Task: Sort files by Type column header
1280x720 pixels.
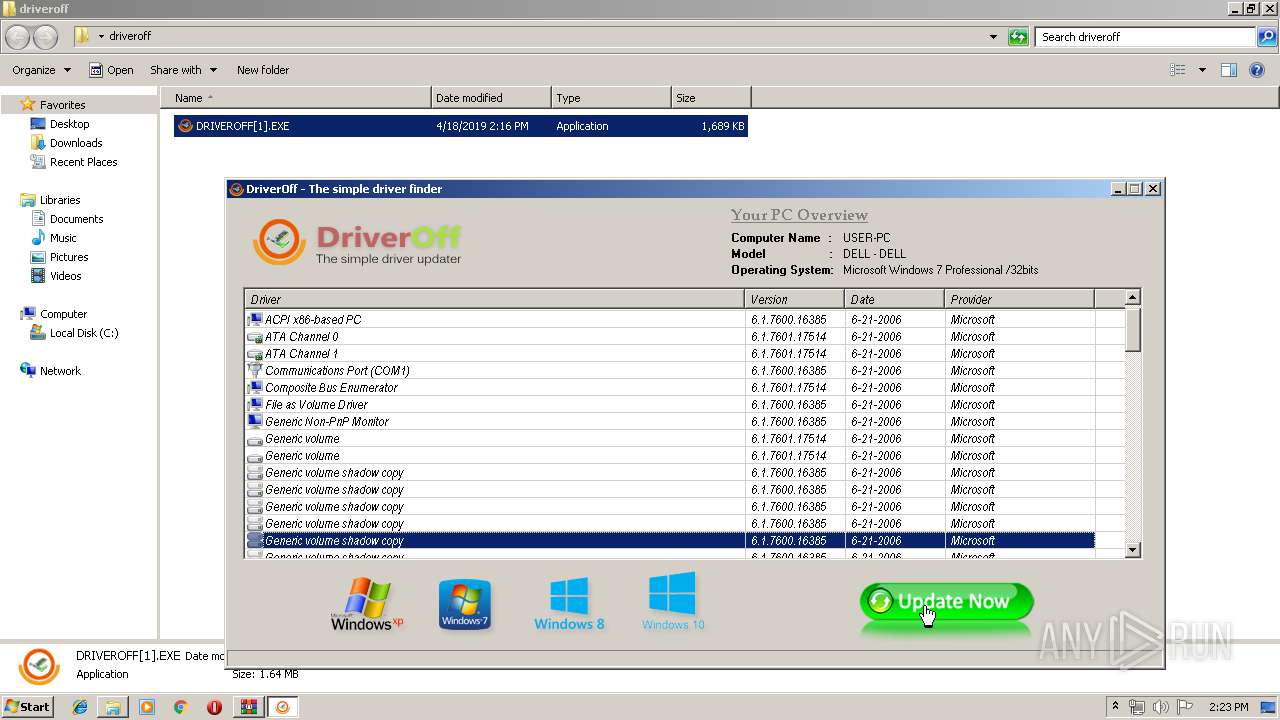Action: point(611,98)
